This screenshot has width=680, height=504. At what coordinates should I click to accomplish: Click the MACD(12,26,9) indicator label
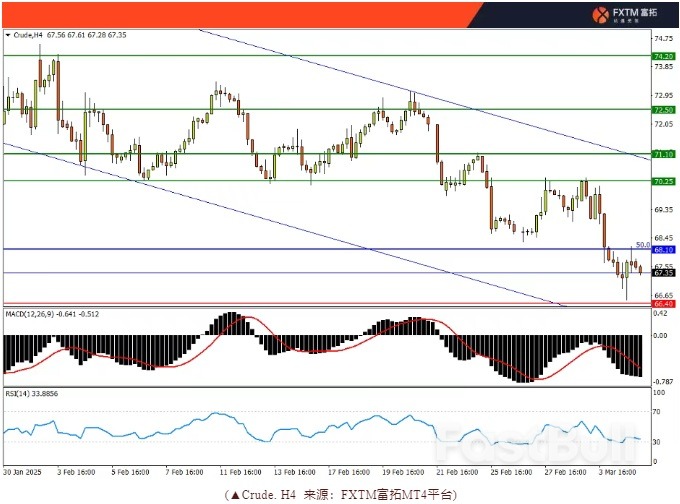tap(36, 315)
